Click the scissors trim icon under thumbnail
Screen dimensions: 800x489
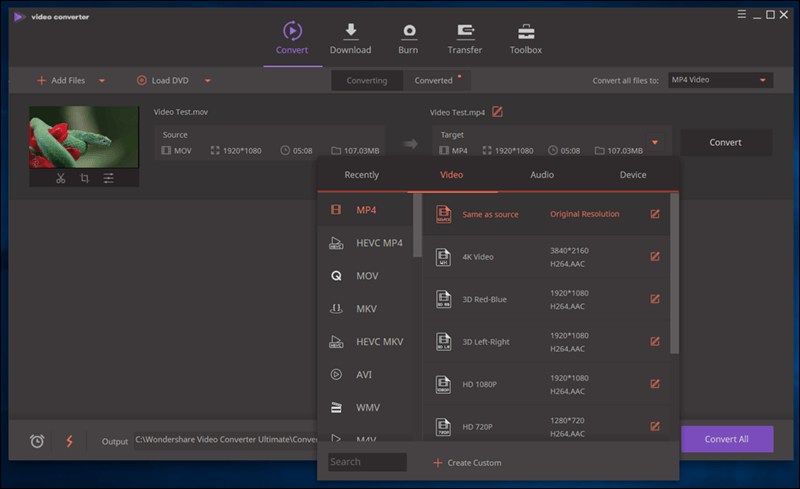[61, 178]
